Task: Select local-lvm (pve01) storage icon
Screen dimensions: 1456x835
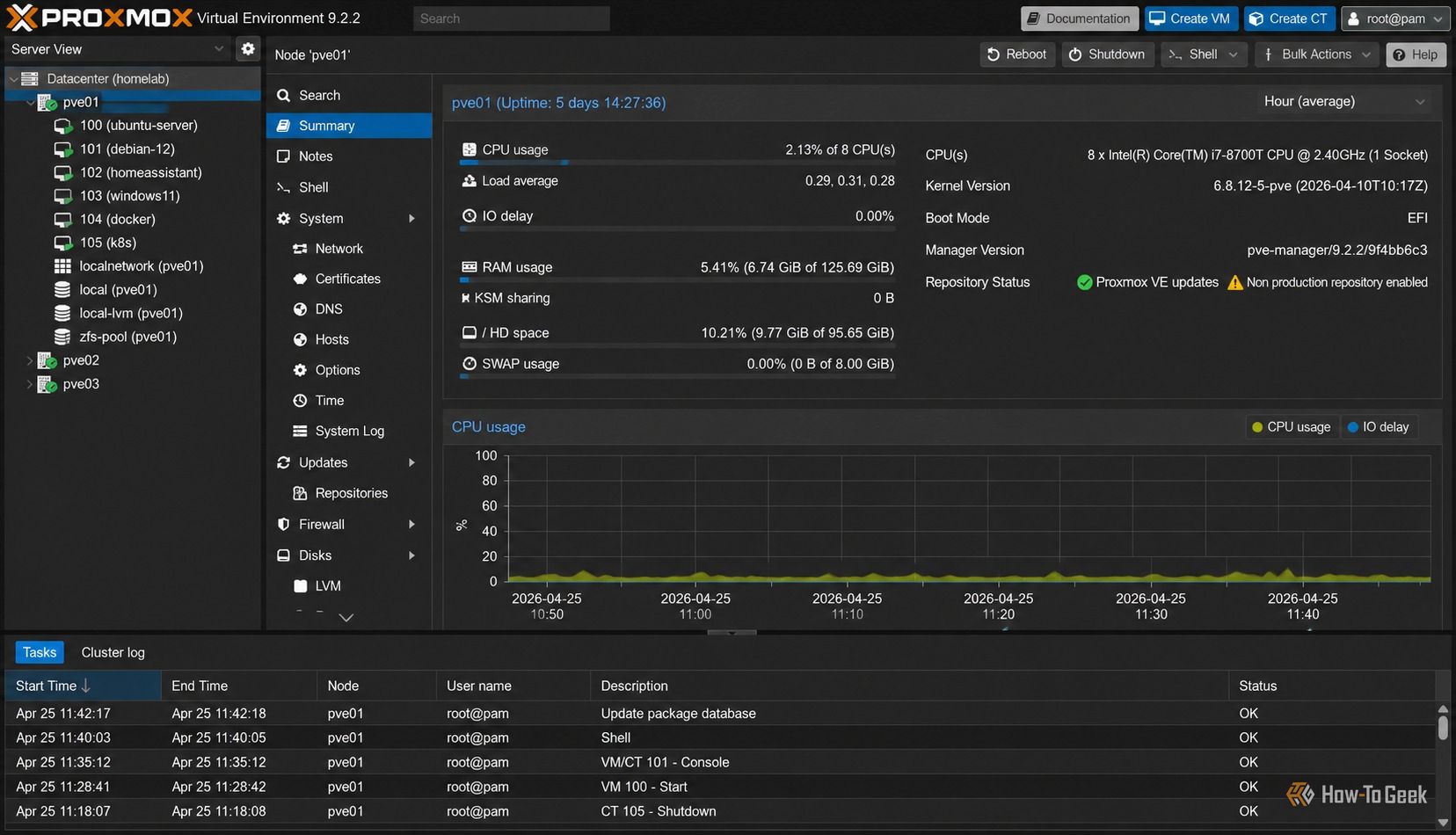Action: click(x=62, y=313)
